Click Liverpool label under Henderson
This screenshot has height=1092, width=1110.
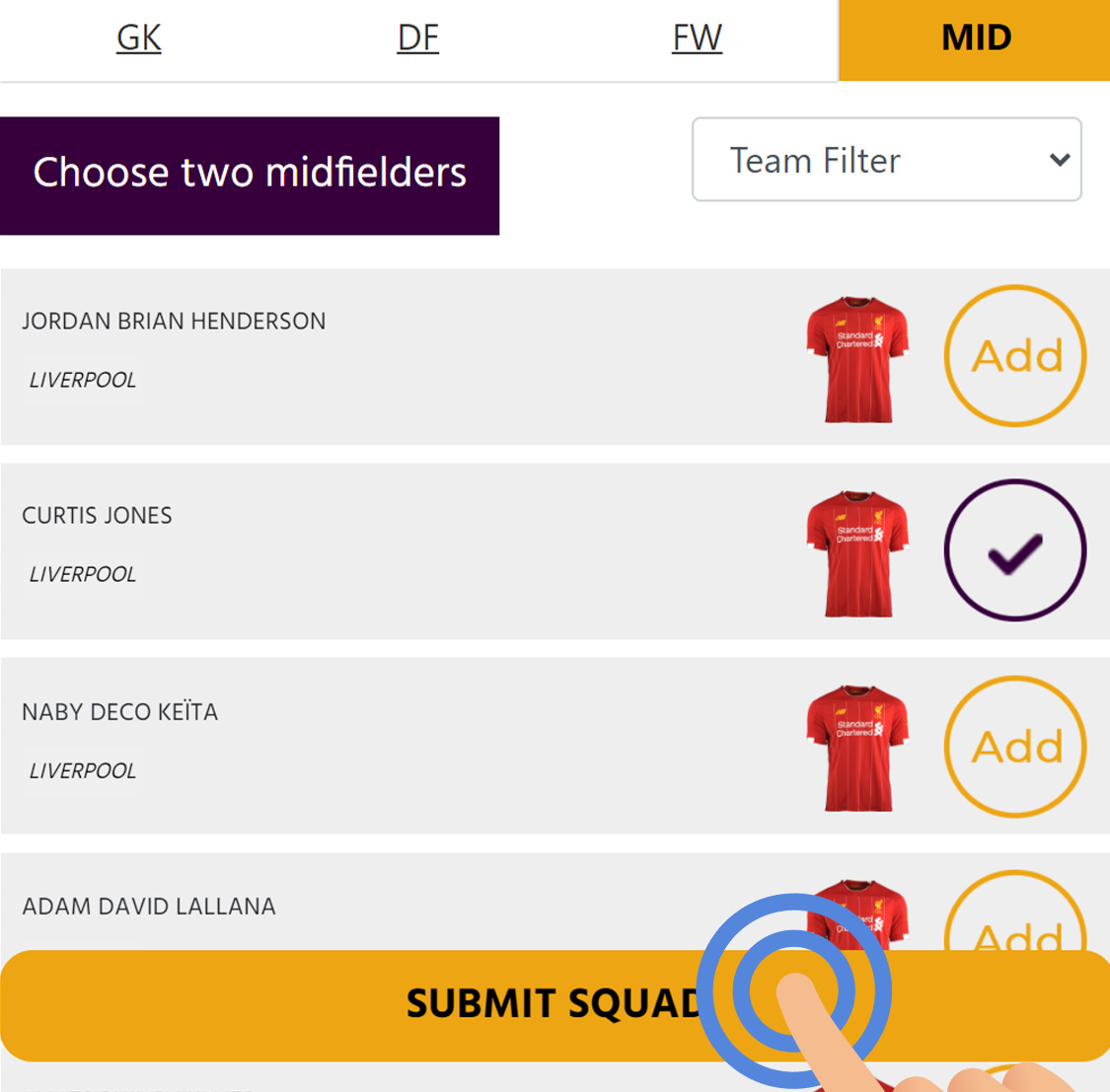pos(82,380)
